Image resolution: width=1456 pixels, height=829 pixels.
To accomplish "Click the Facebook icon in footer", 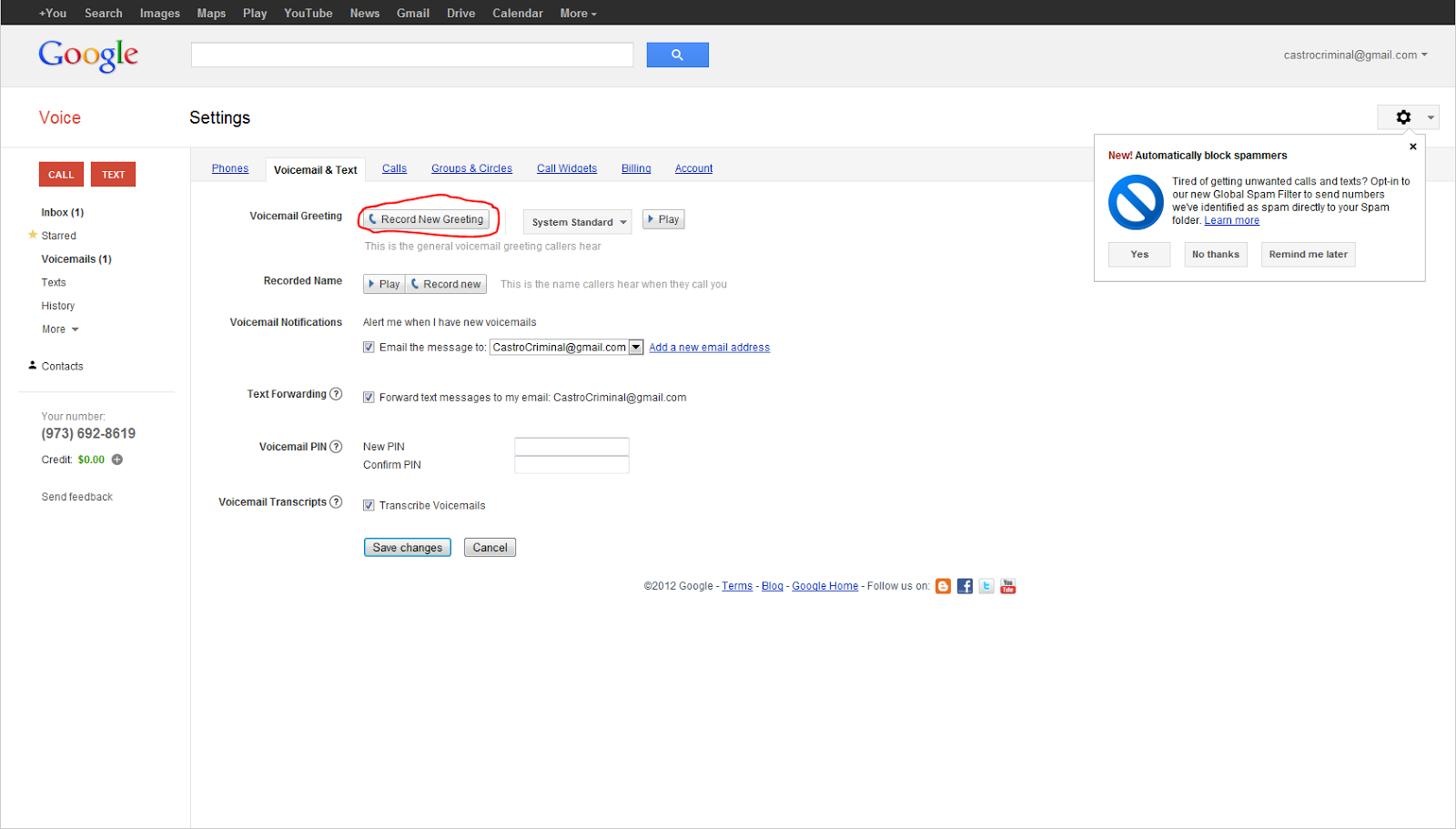I will pos(965,586).
